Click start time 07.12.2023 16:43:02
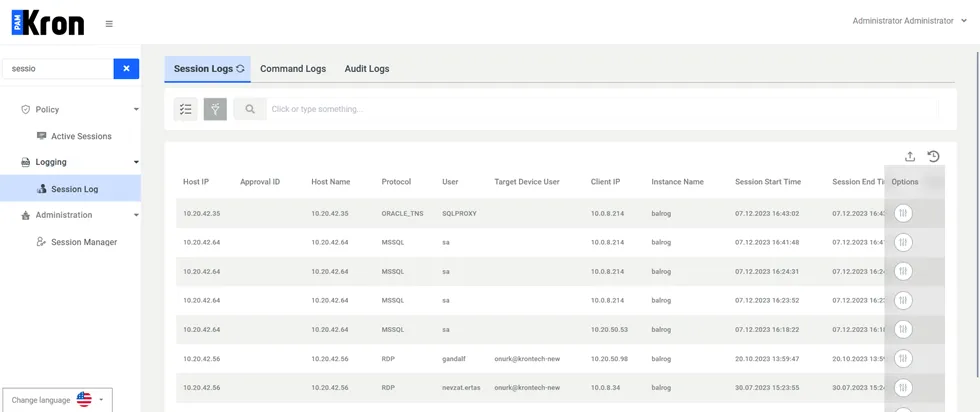Viewport: 980px width, 412px height. pos(767,213)
